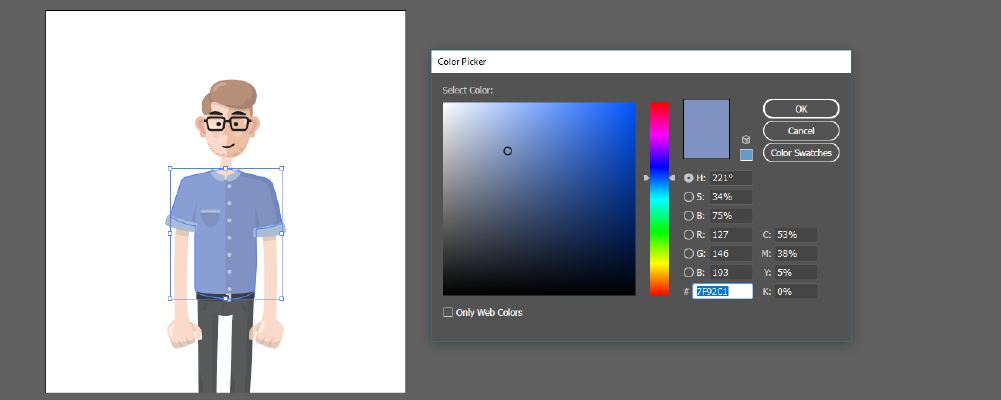This screenshot has width=1001, height=400.
Task: Click the character's black glasses
Action: (227, 124)
